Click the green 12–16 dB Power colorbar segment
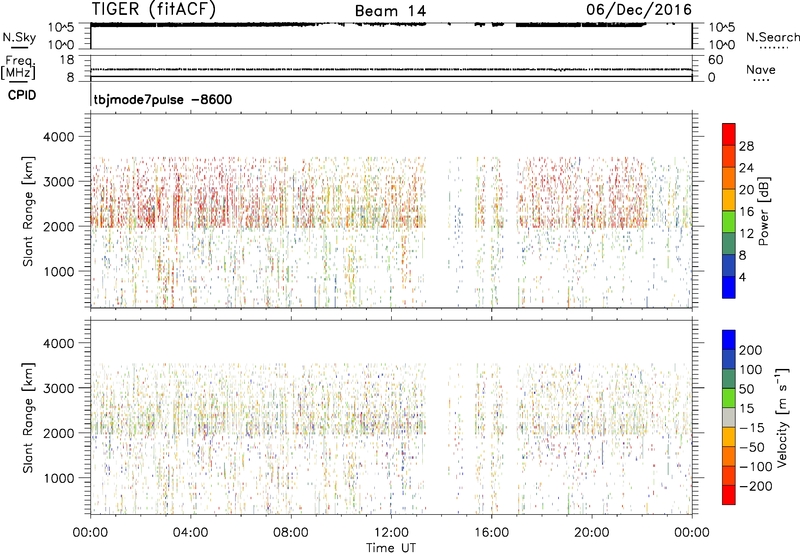 coord(729,222)
